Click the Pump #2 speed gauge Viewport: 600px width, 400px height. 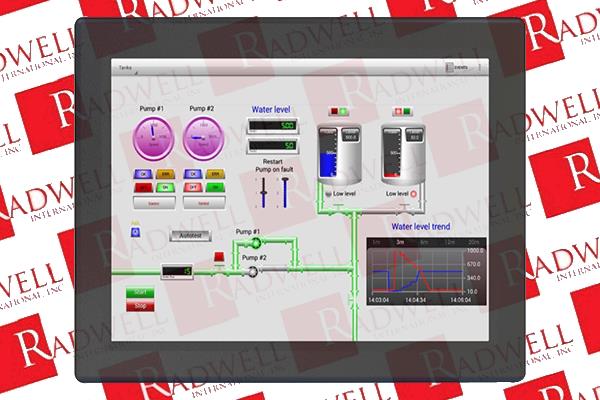pos(203,139)
